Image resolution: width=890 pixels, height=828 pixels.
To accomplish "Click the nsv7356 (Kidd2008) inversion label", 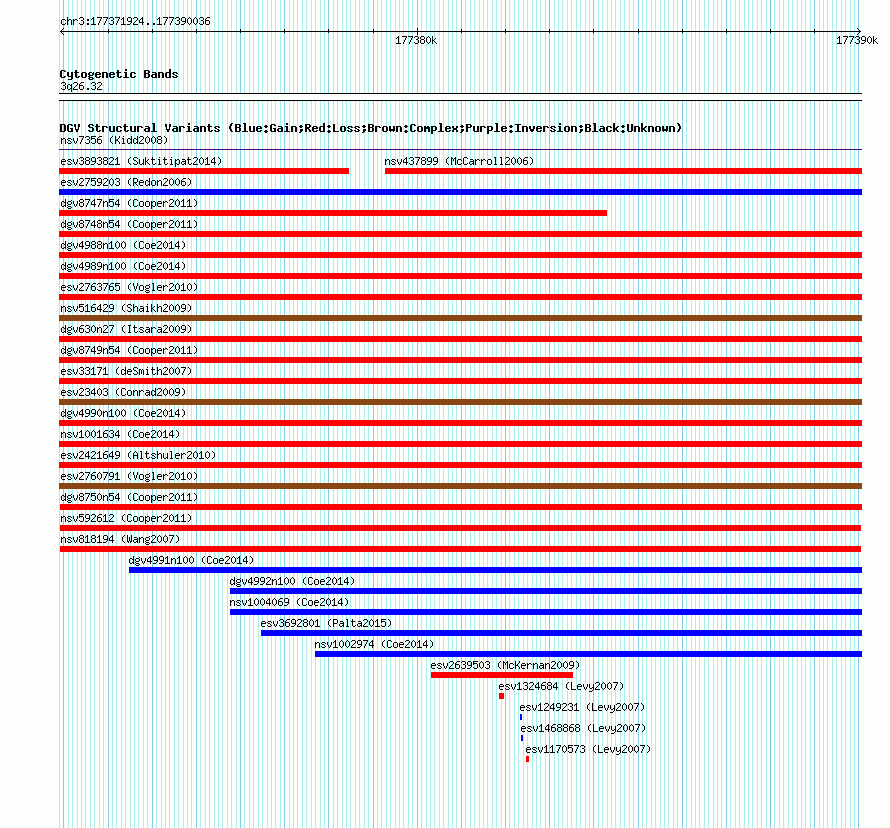I will (114, 140).
